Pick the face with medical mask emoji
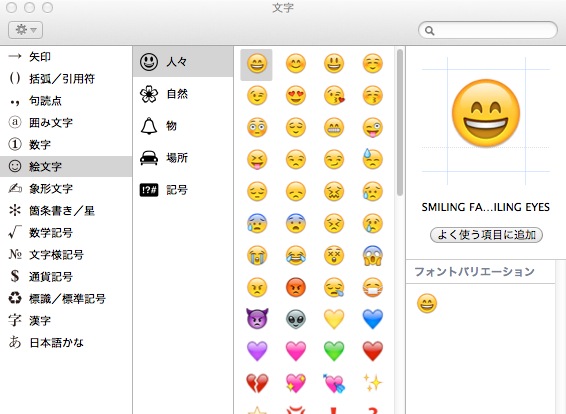Viewport: 566px width, 414px height. pos(373,287)
